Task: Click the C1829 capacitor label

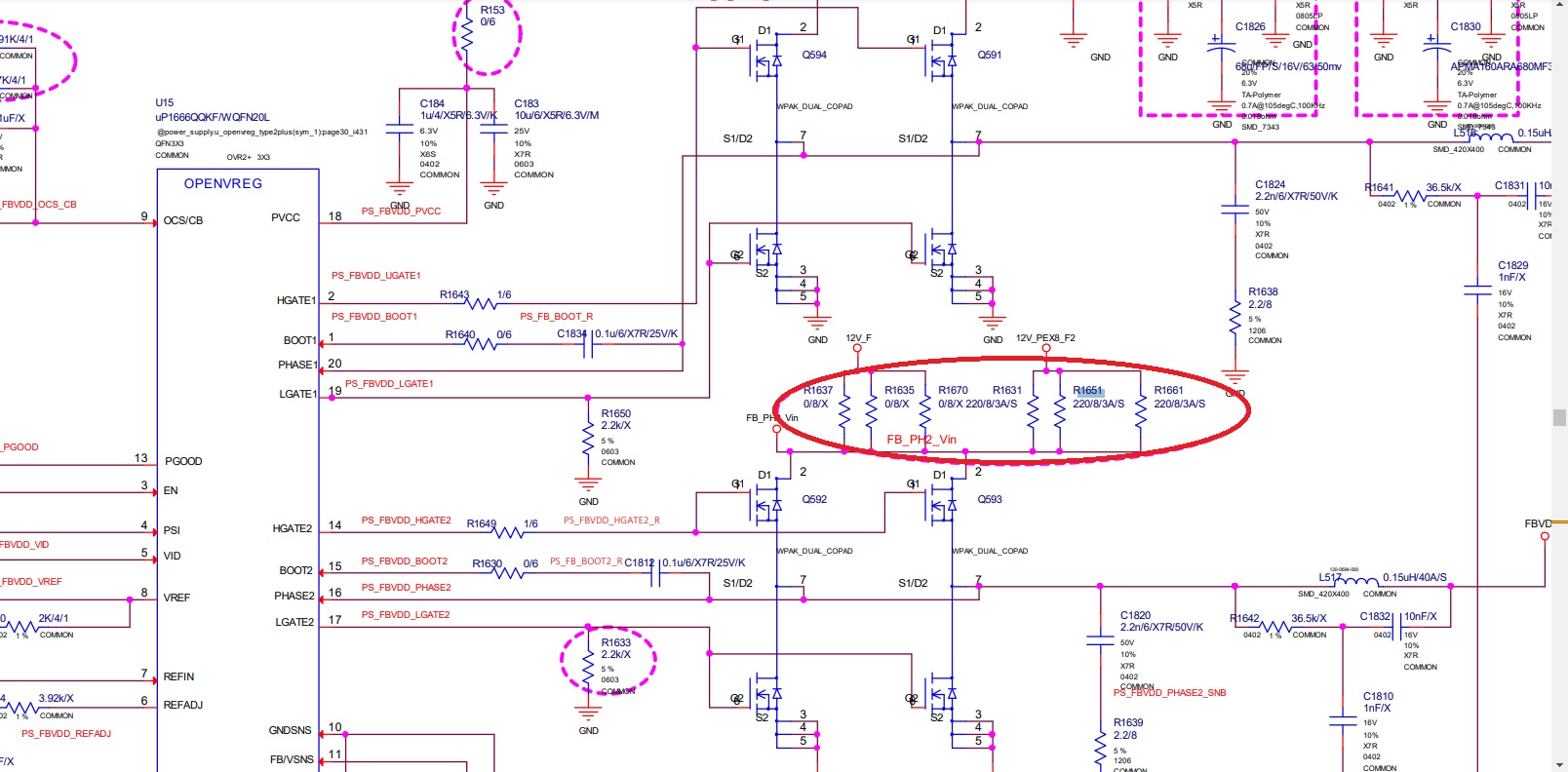Action: (x=1512, y=265)
